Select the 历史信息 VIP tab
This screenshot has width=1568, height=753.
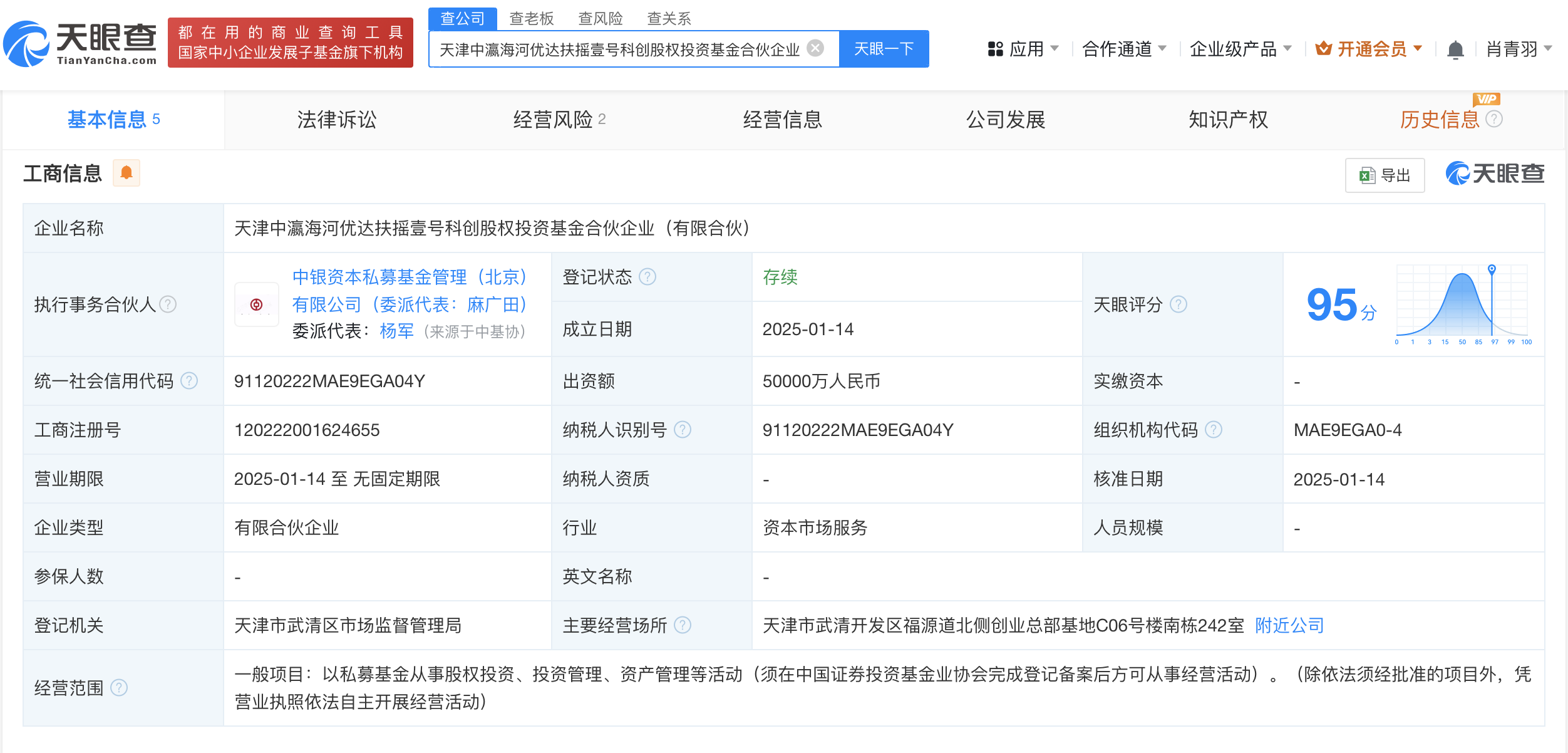coord(1440,120)
